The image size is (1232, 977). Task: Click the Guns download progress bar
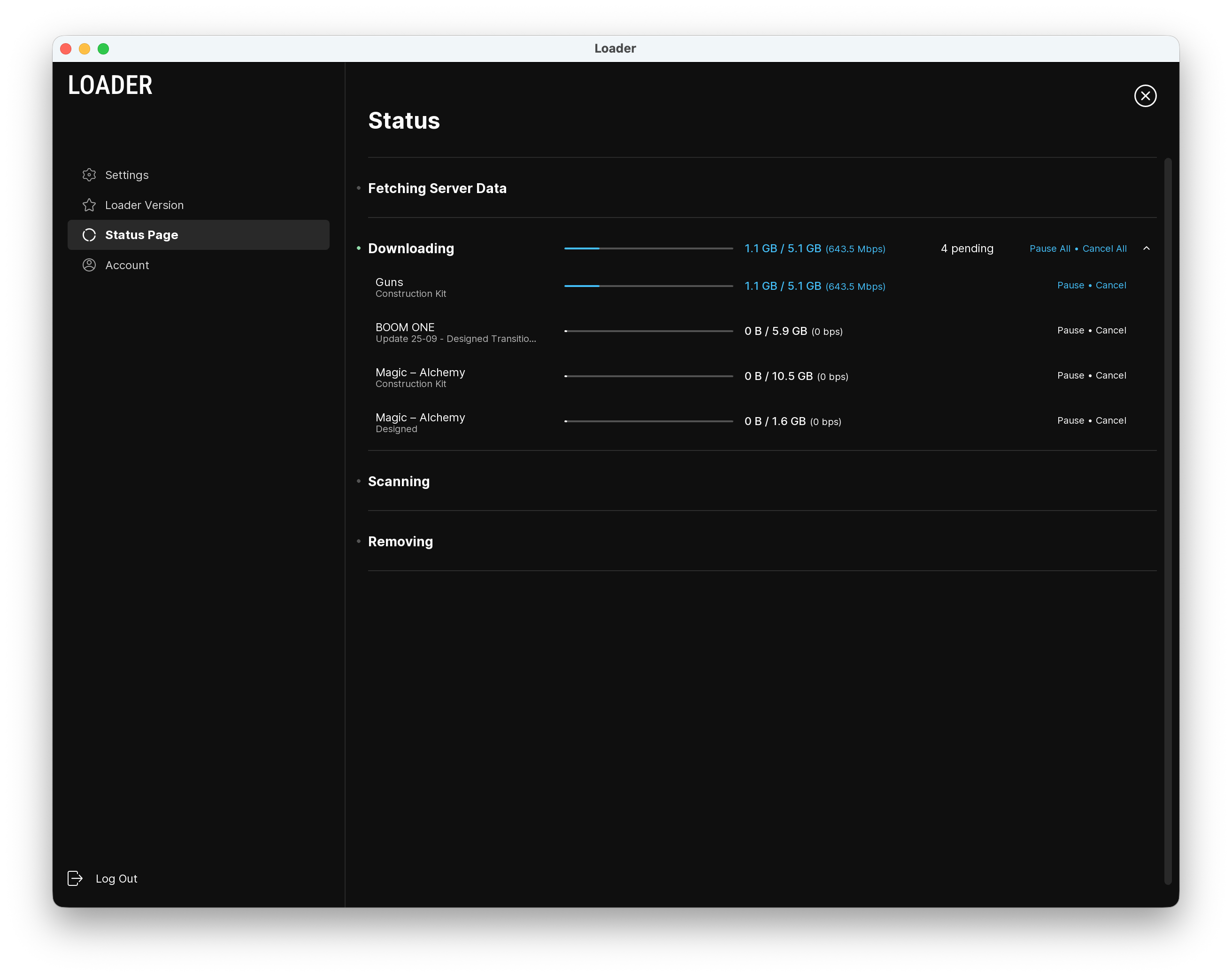(x=648, y=286)
